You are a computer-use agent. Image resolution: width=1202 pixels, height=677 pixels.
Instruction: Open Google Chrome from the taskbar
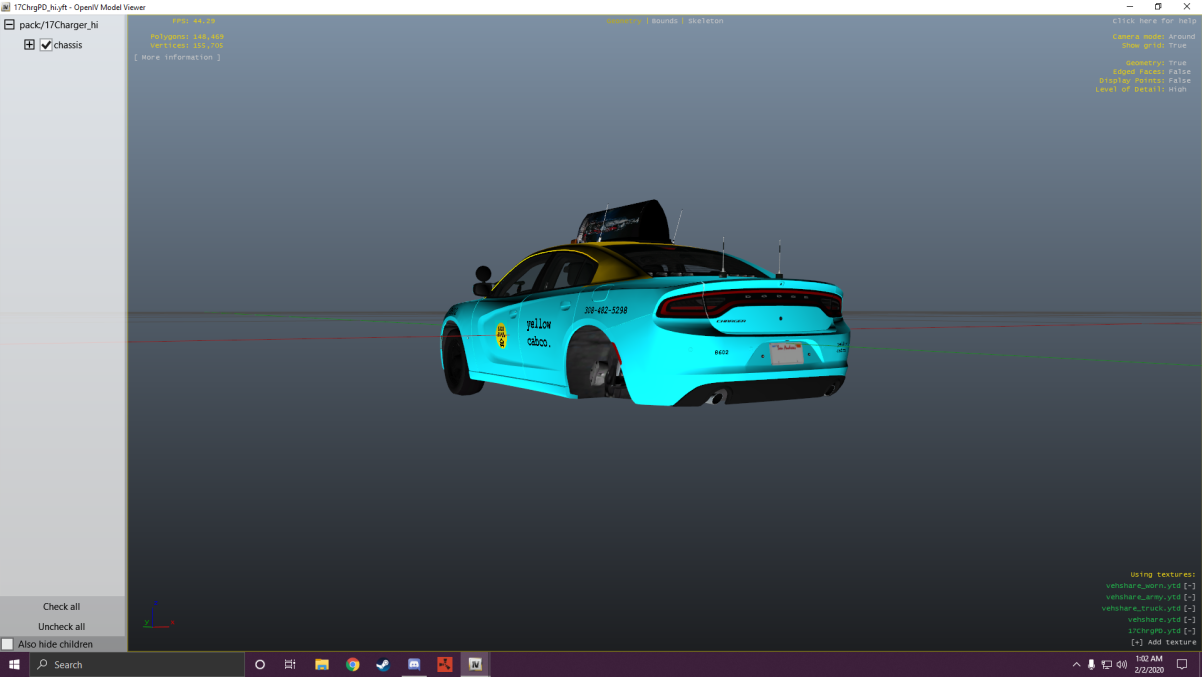click(352, 664)
